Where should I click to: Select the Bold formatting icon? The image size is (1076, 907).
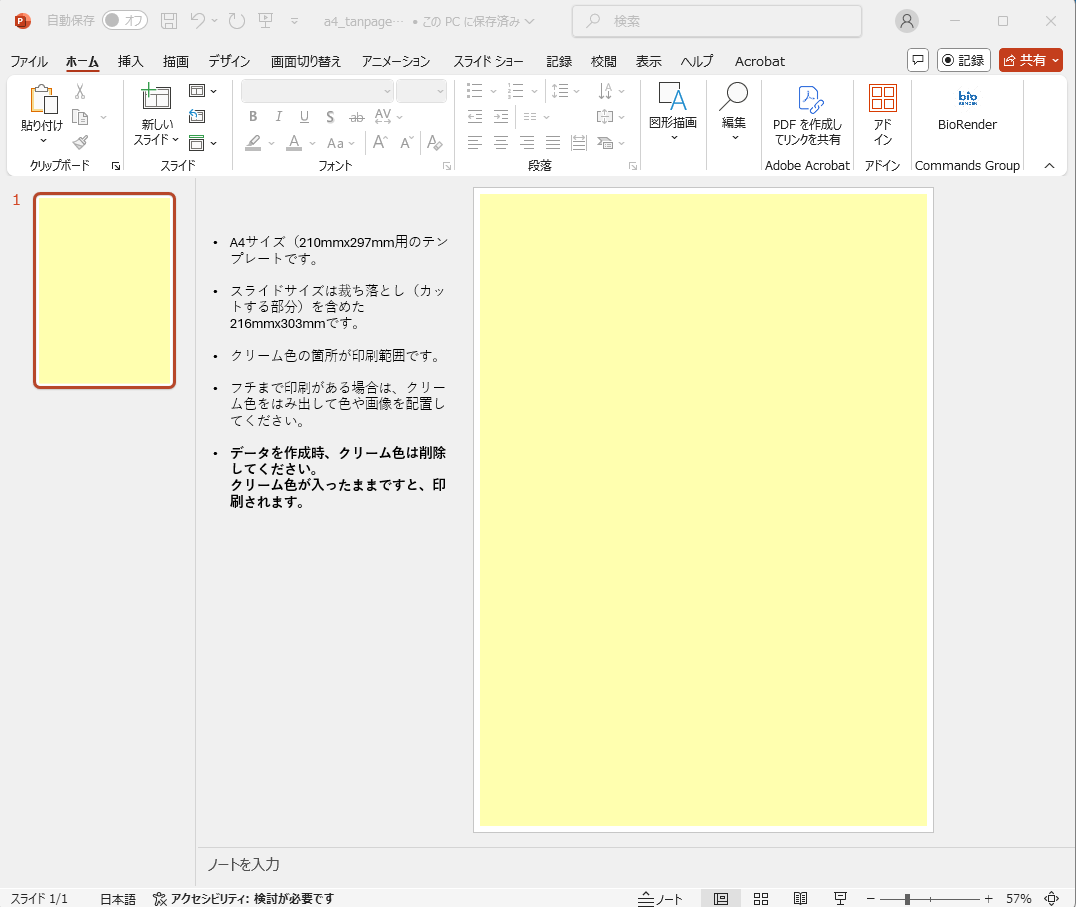[253, 117]
